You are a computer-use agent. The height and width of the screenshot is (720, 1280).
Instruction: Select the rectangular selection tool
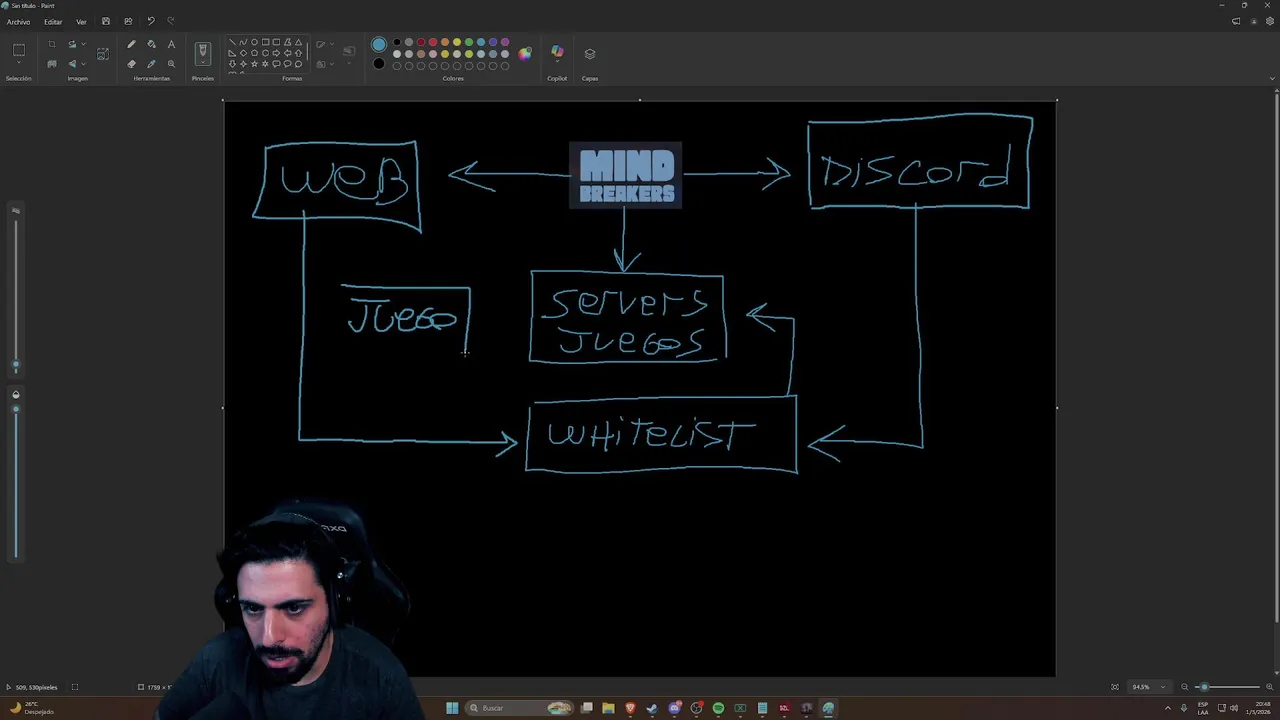[x=19, y=49]
